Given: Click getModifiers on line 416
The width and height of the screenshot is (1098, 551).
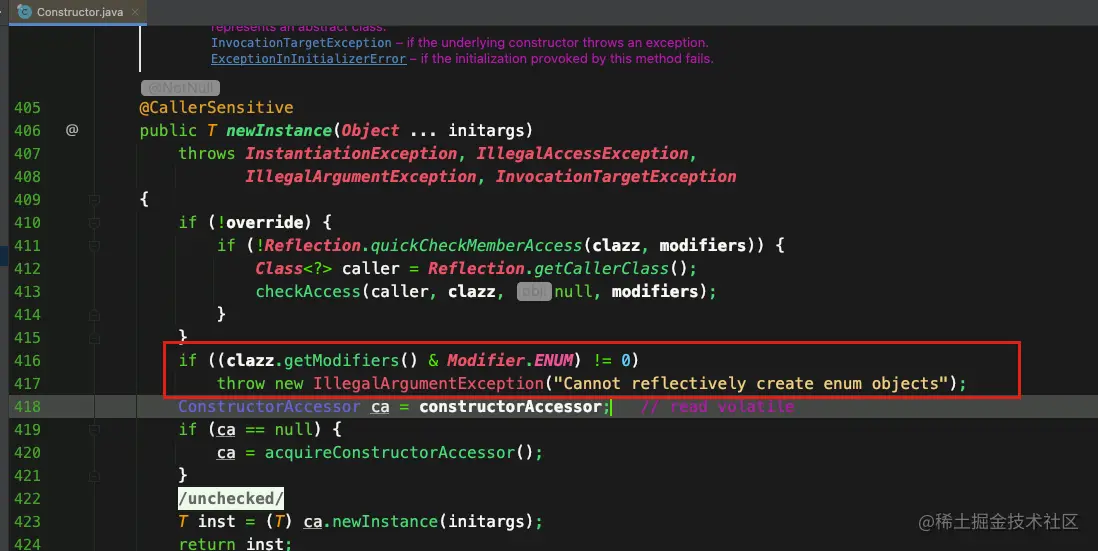Looking at the screenshot, I should (341, 361).
